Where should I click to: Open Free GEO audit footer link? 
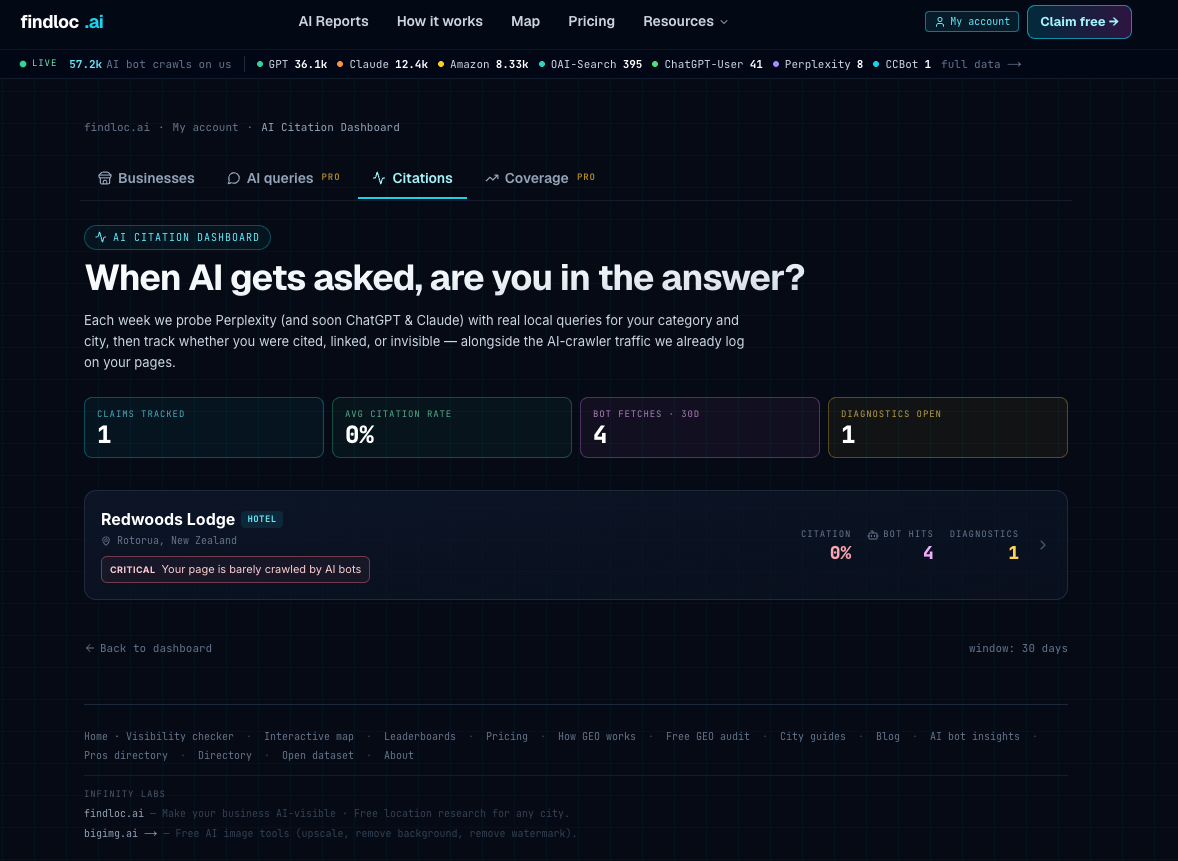click(x=708, y=736)
